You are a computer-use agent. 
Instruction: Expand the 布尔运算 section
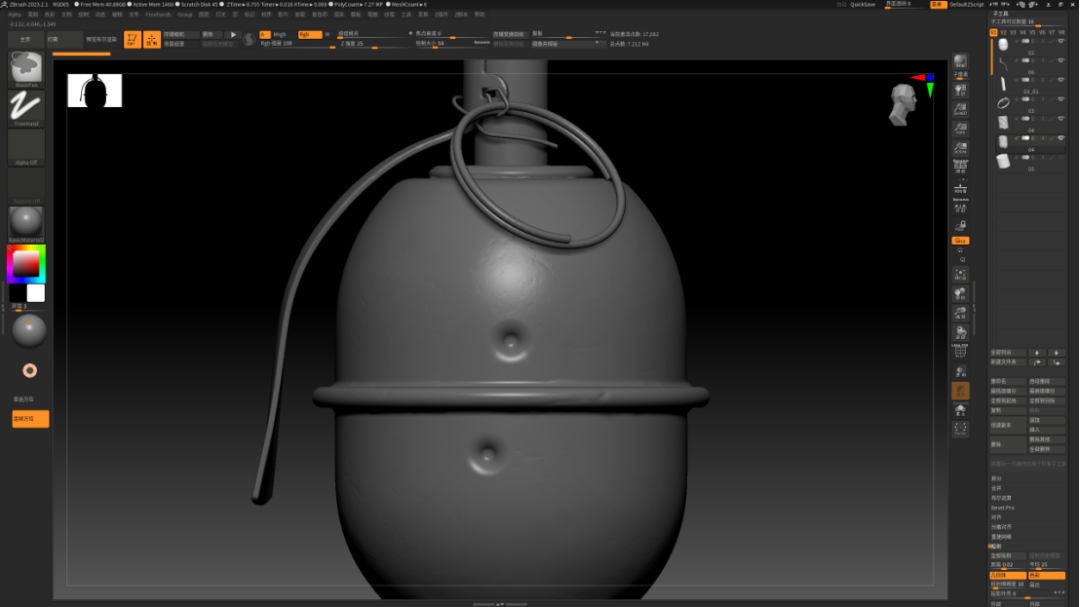(1001, 497)
